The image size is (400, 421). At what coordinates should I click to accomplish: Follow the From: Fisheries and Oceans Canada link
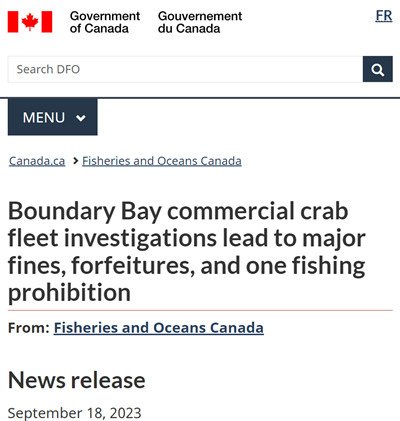[x=159, y=328]
